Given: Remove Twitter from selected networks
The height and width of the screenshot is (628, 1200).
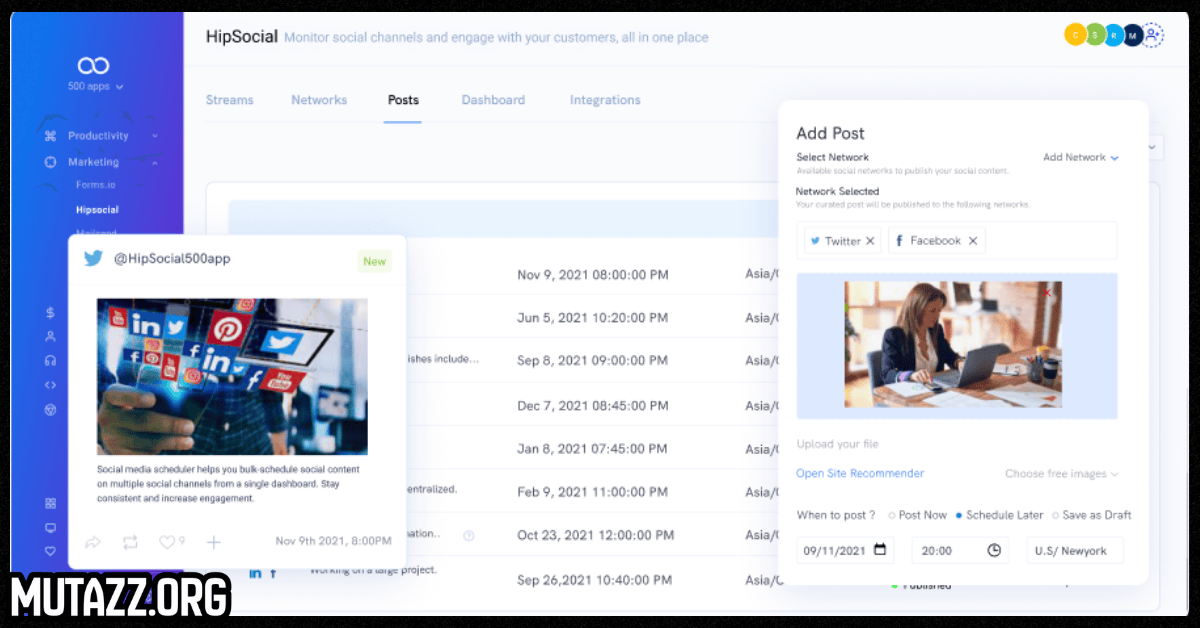Looking at the screenshot, I should (x=870, y=241).
